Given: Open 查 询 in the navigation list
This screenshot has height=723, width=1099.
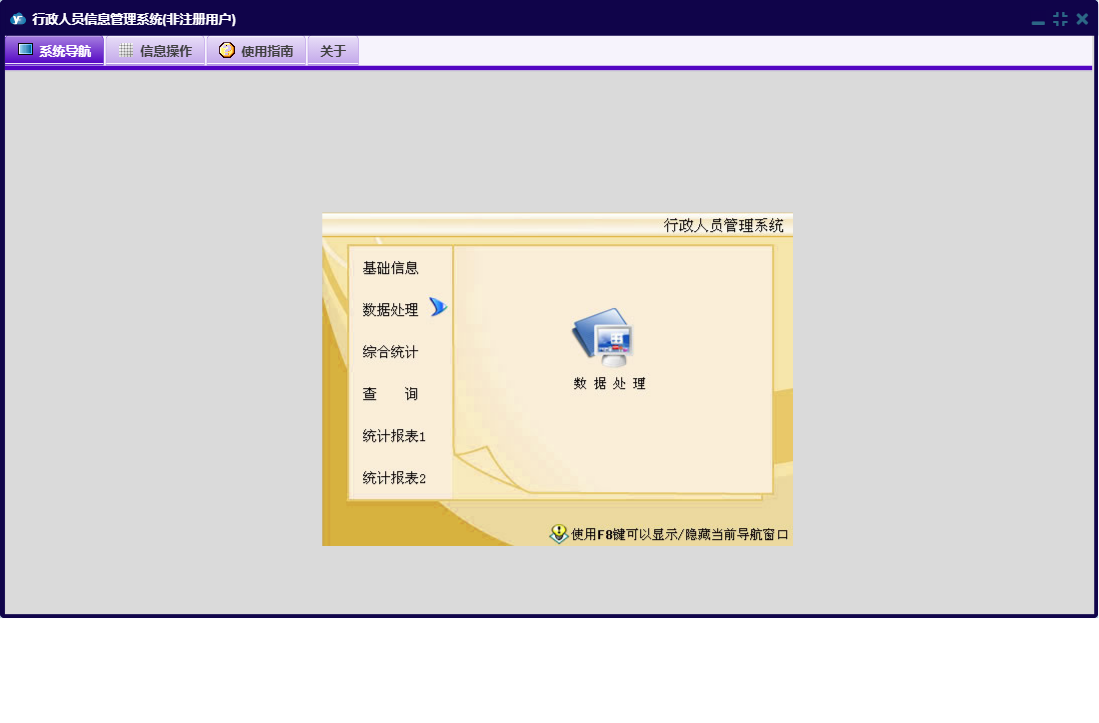Looking at the screenshot, I should pyautogui.click(x=390, y=394).
